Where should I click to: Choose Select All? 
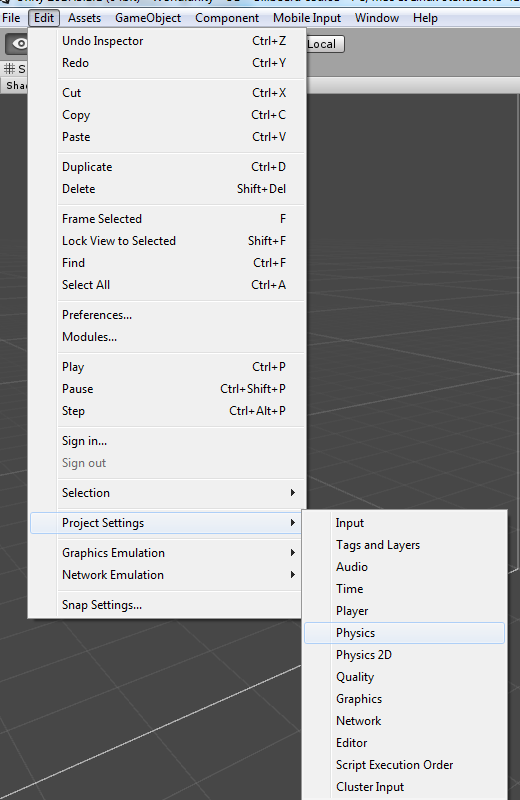pos(168,285)
